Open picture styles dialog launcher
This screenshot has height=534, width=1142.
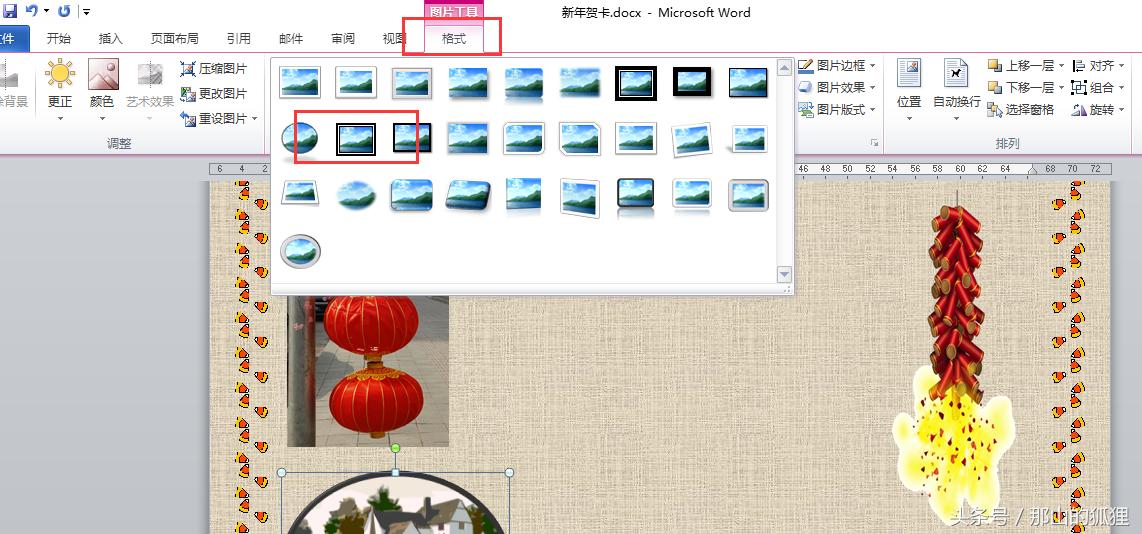874,144
